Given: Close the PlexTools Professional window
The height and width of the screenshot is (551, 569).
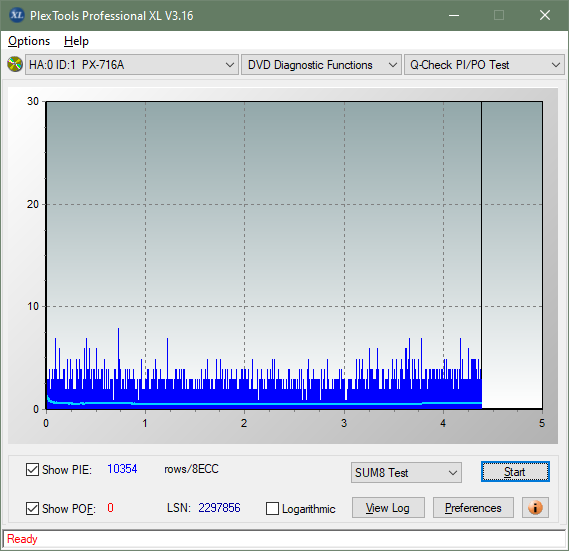Looking at the screenshot, I should pyautogui.click(x=545, y=15).
